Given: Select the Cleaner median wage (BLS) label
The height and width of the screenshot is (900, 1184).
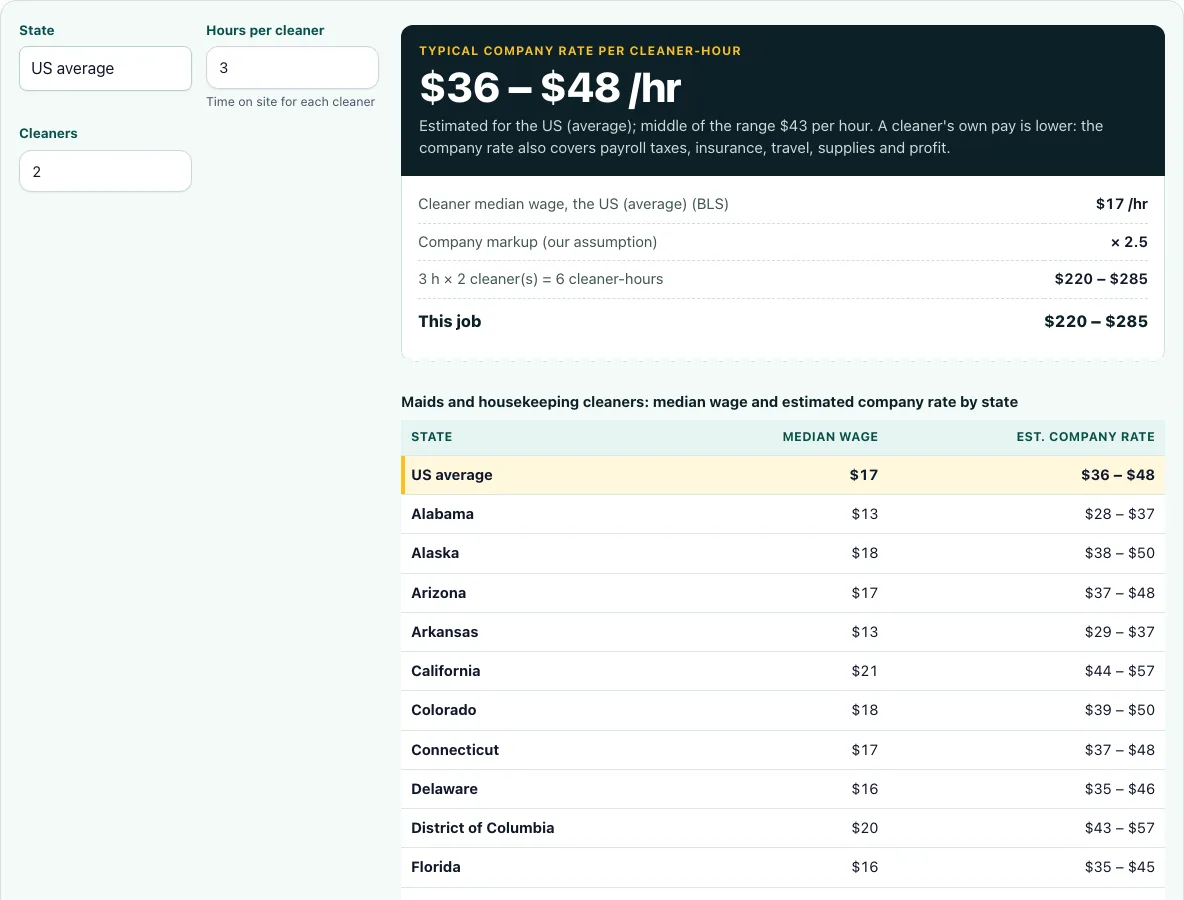Looking at the screenshot, I should click(573, 204).
